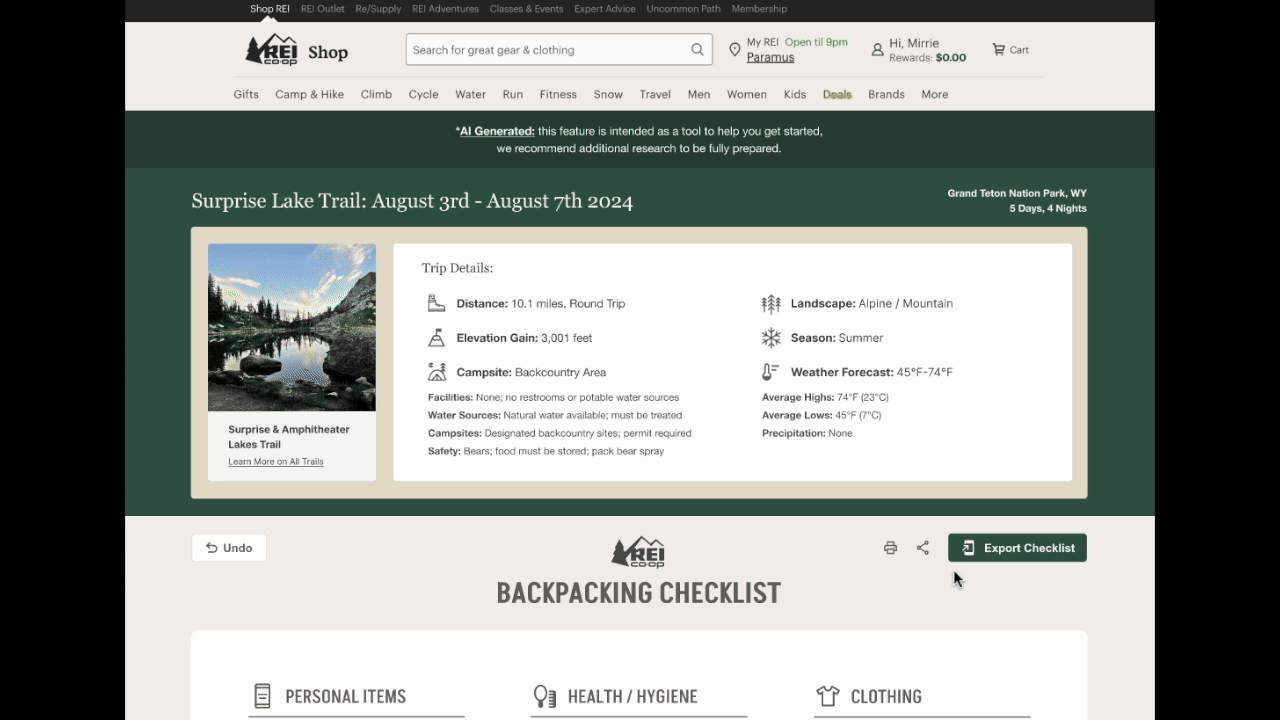Click the Health / Hygiene section icon
The height and width of the screenshot is (720, 1280).
click(544, 696)
